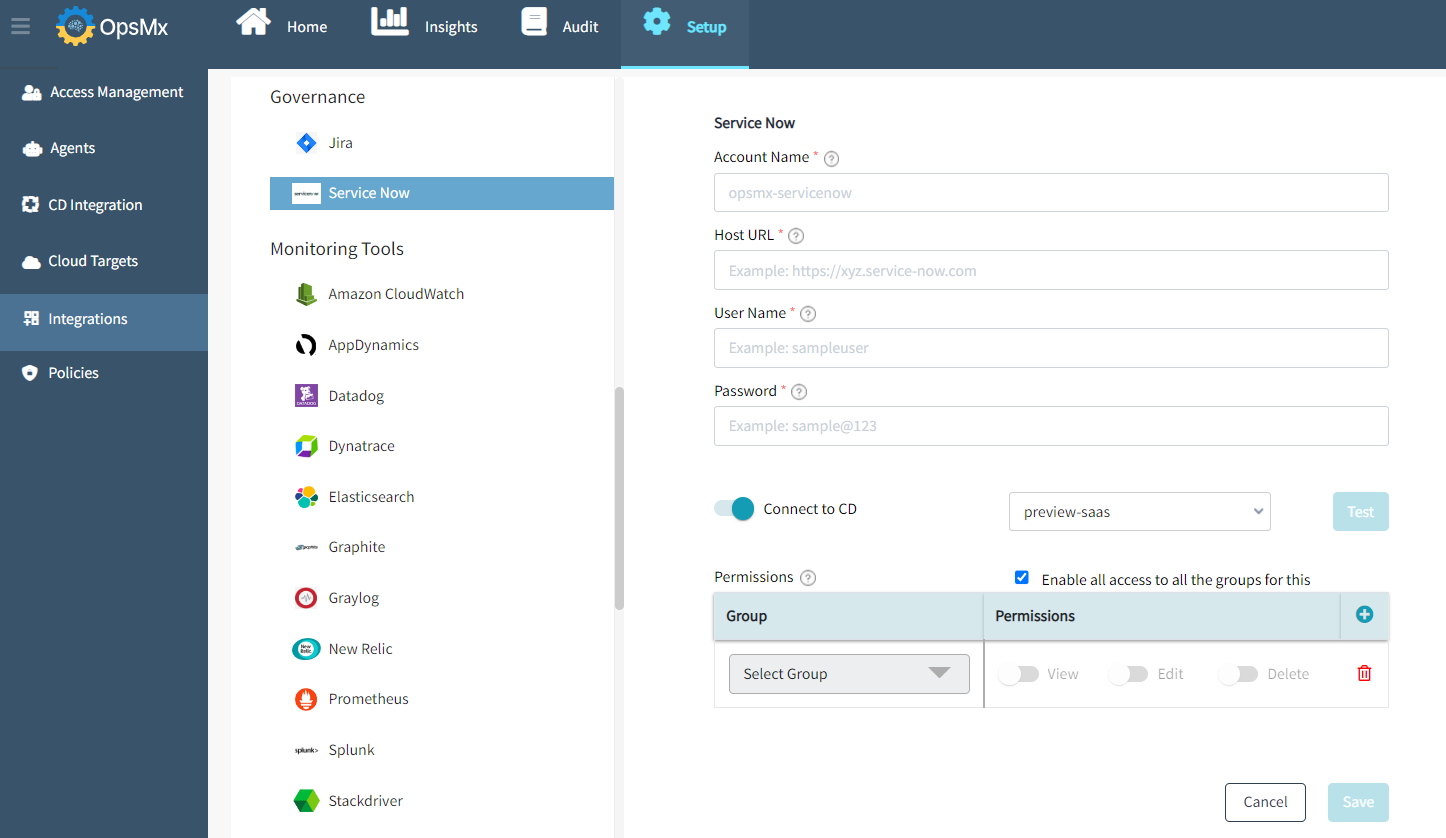This screenshot has width=1446, height=838.
Task: Open the Prometheus integration
Action: tap(371, 698)
